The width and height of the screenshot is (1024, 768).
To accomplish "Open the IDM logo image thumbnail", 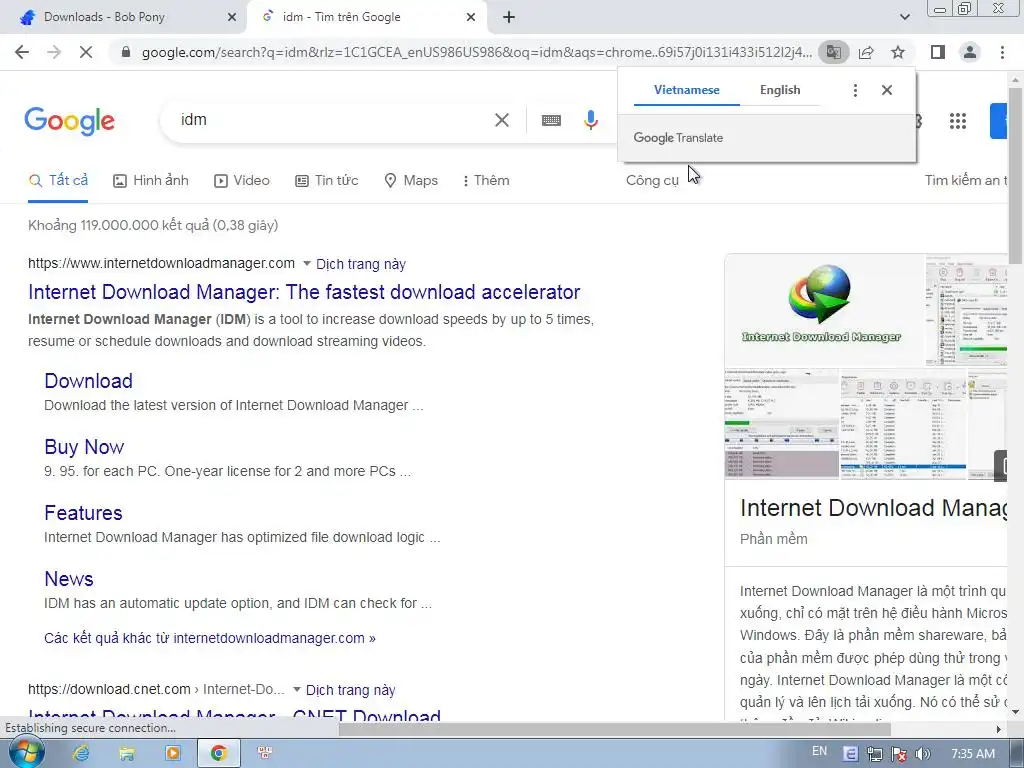I will pyautogui.click(x=824, y=310).
